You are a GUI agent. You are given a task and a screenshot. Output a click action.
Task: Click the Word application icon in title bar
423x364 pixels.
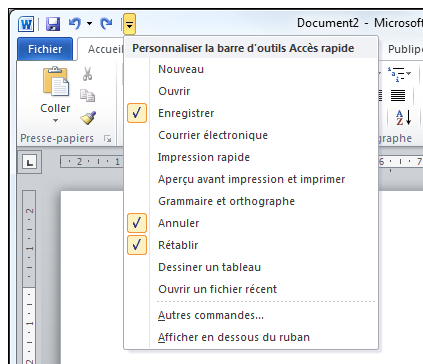click(26, 24)
